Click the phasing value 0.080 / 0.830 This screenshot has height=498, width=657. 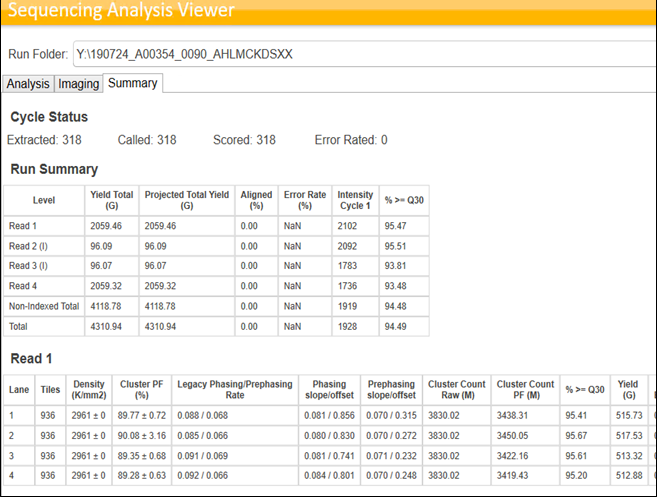329,436
